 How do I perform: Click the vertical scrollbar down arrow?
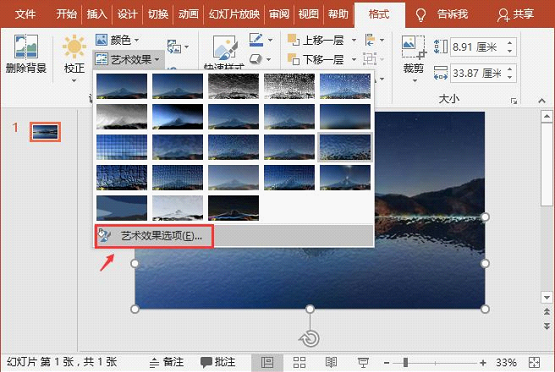click(547, 297)
